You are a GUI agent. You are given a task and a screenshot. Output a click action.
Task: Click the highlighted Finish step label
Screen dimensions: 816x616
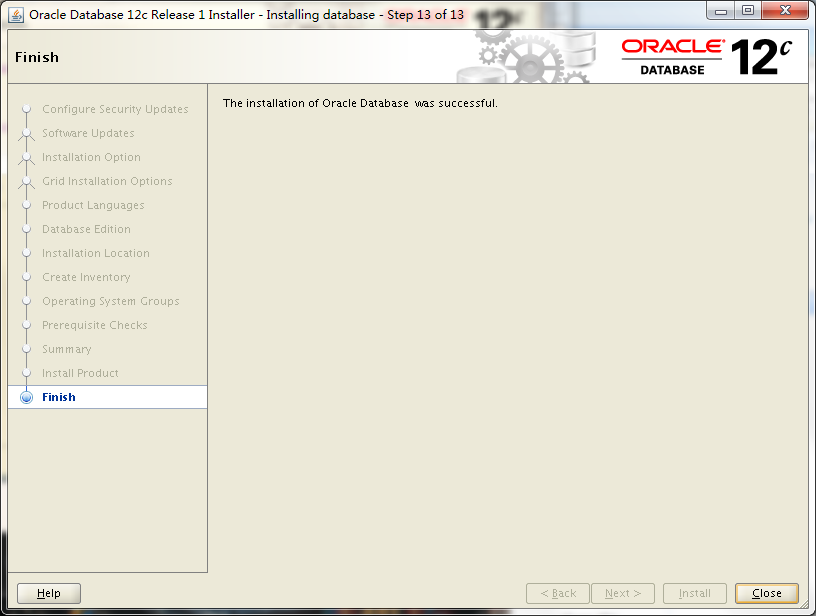[58, 397]
